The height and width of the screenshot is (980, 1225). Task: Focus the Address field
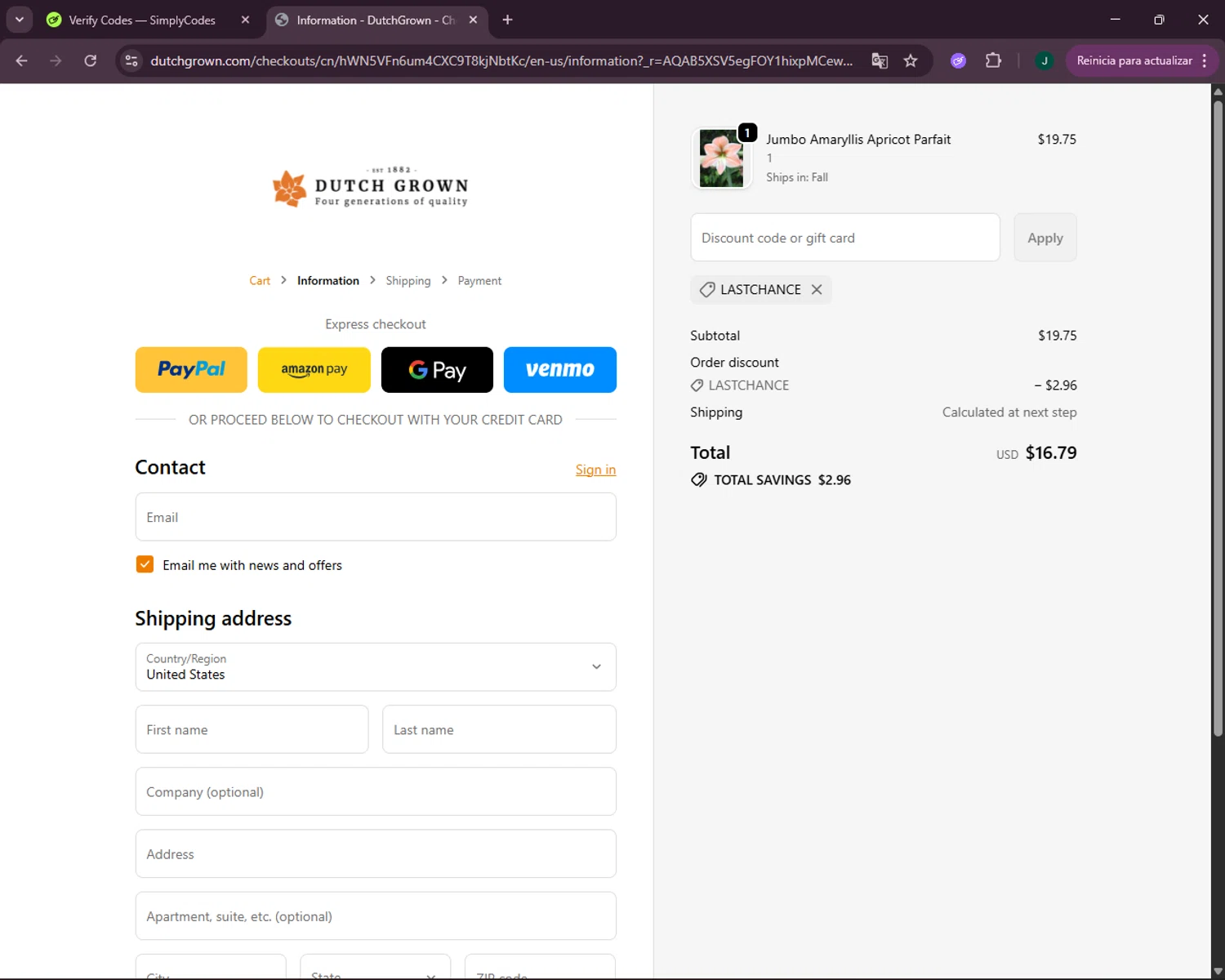[x=376, y=853]
